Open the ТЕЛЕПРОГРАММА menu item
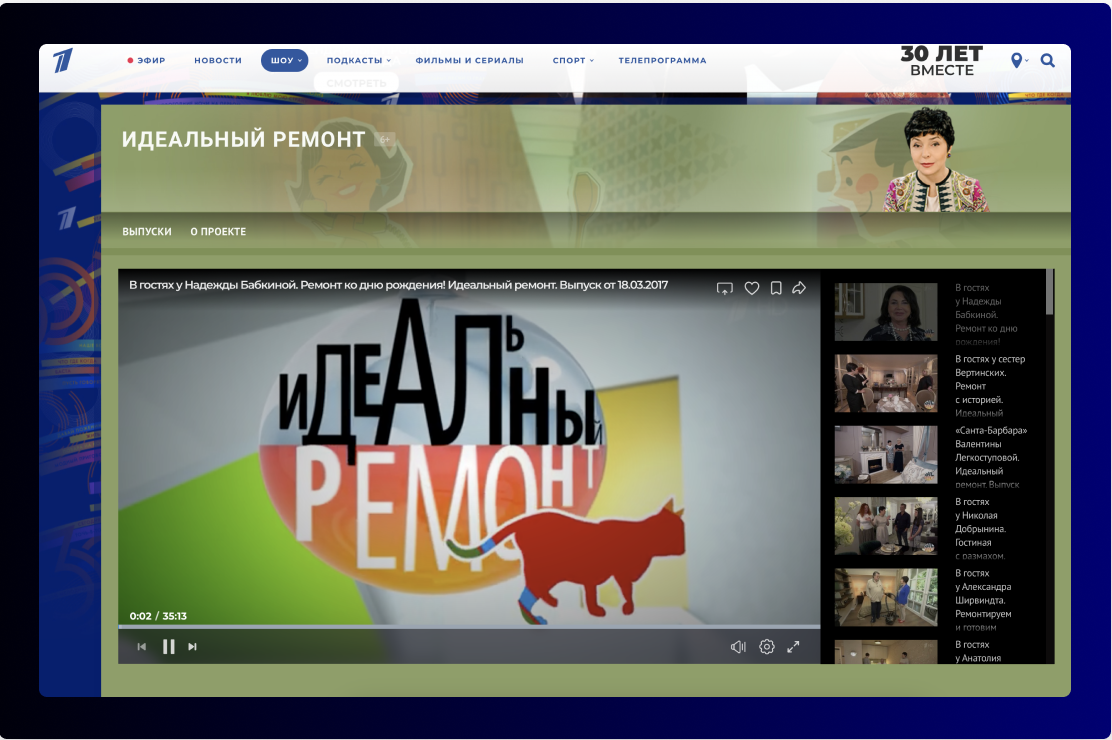 click(x=662, y=60)
